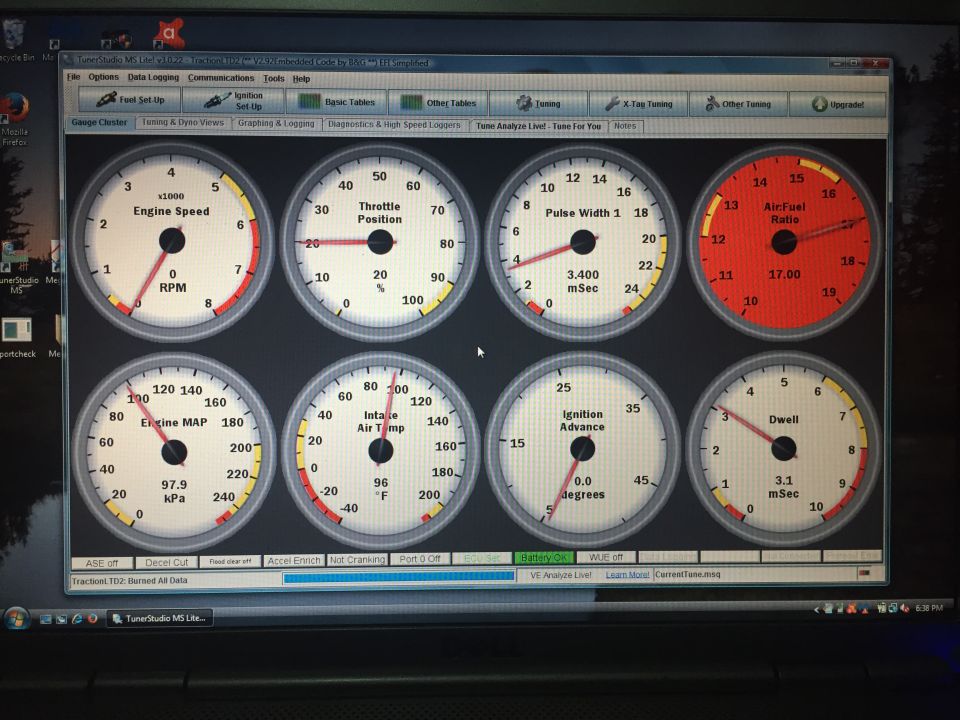
Task: Launch Internet Explorer from quick launch
Action: pyautogui.click(x=77, y=618)
